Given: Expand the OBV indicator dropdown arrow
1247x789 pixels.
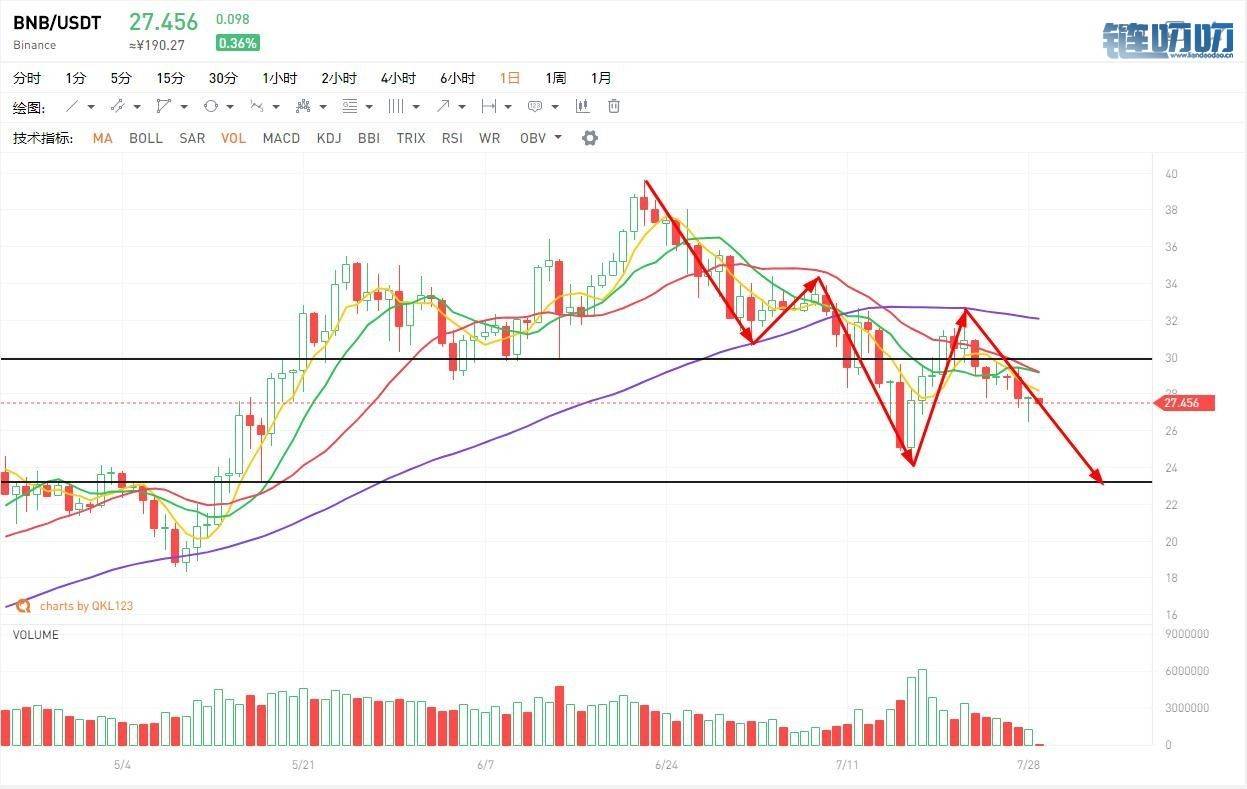Looking at the screenshot, I should point(558,137).
